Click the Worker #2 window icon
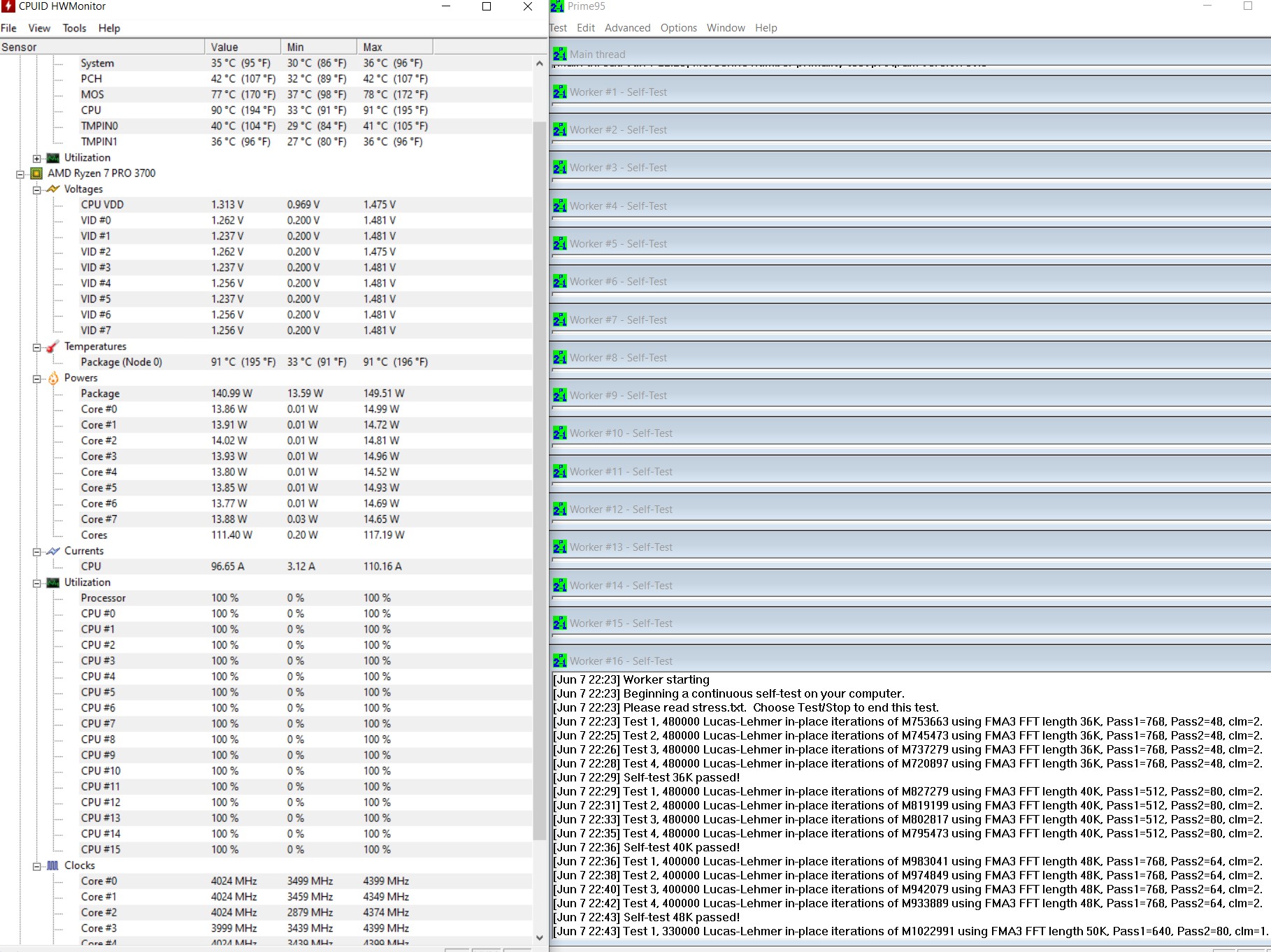 click(x=560, y=129)
